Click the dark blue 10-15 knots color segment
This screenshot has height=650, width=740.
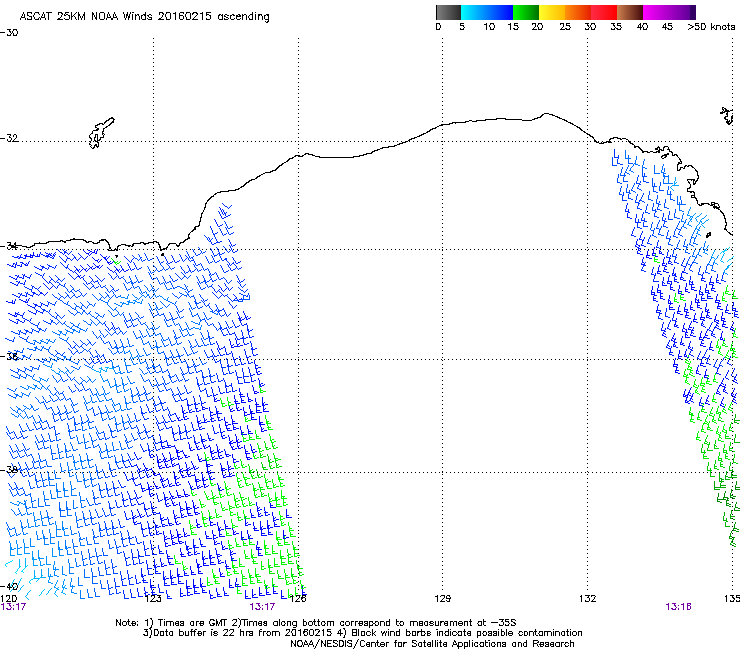click(x=500, y=12)
